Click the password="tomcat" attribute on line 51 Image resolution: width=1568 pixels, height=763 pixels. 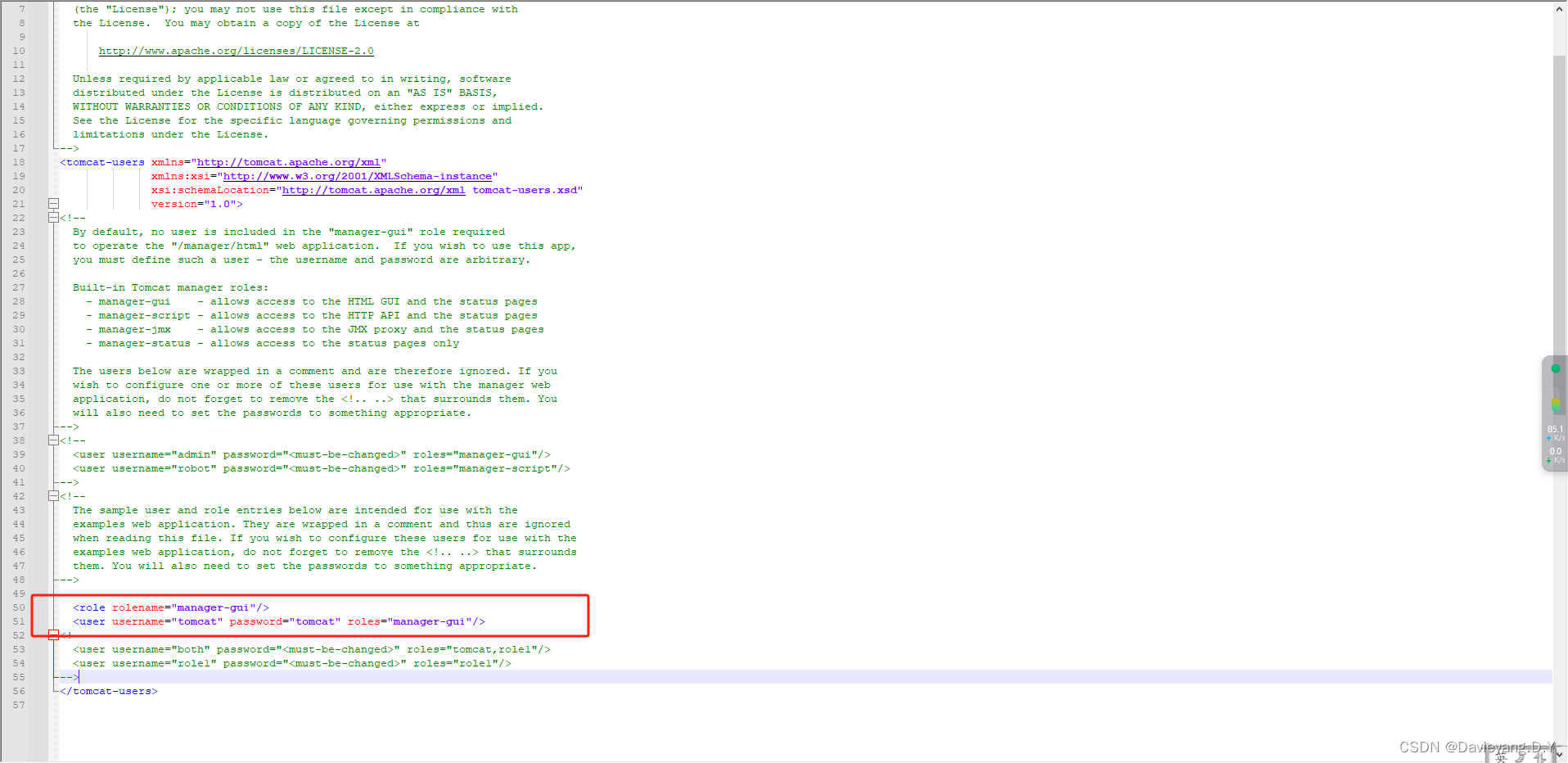coord(286,621)
